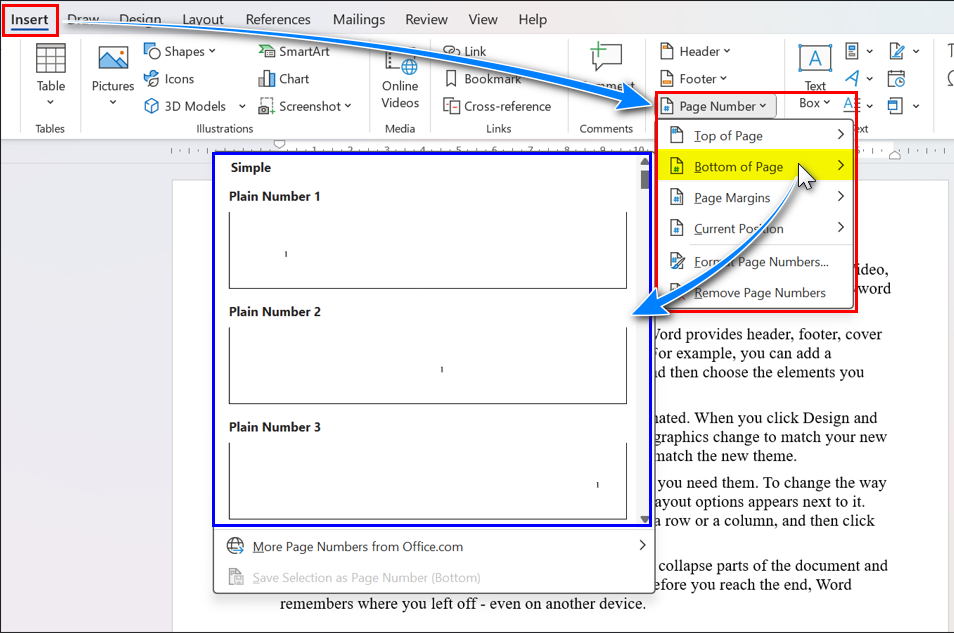Insert a SmartArt graphic

click(298, 51)
